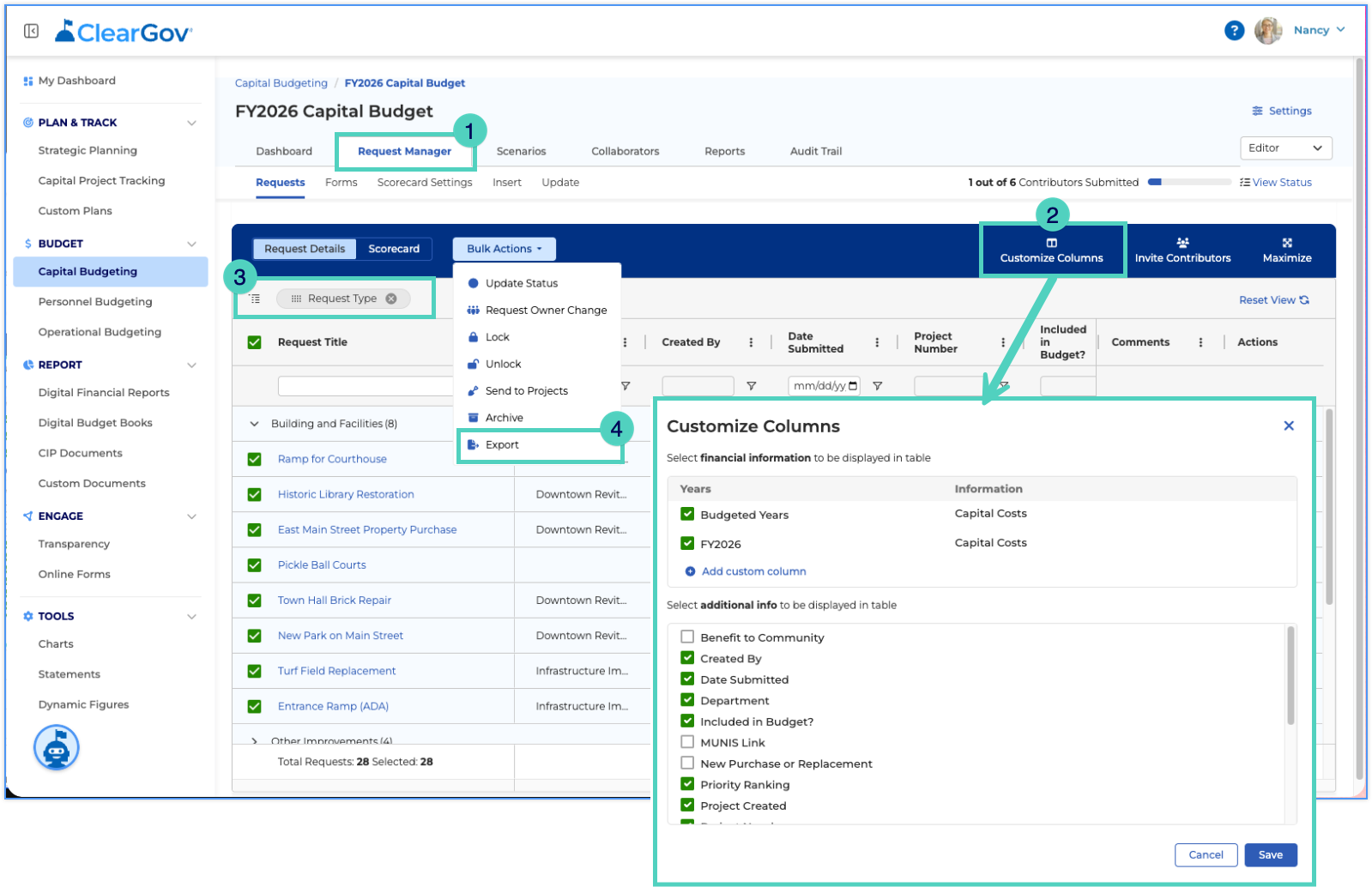Open the Scorecard Settings sub-tab
The height and width of the screenshot is (887, 1372).
point(425,183)
